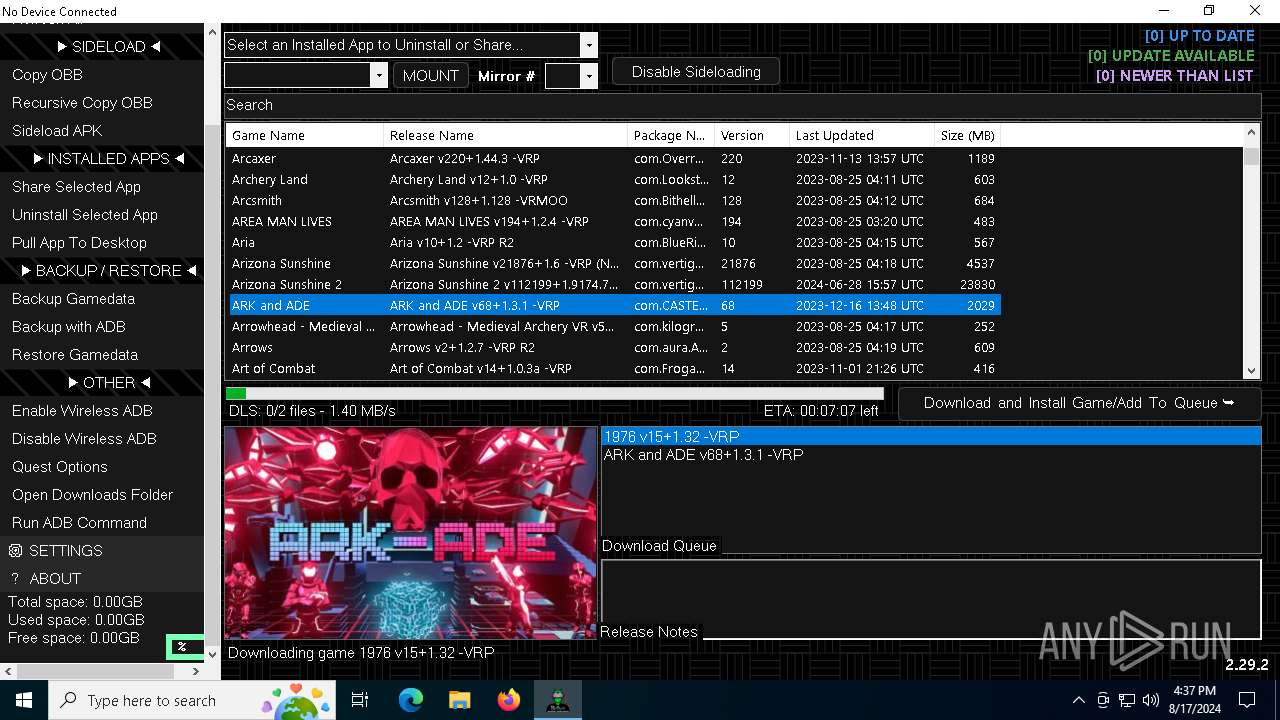This screenshot has height=720, width=1280.
Task: Click game list scrollbar down arrow
Action: tap(1251, 371)
